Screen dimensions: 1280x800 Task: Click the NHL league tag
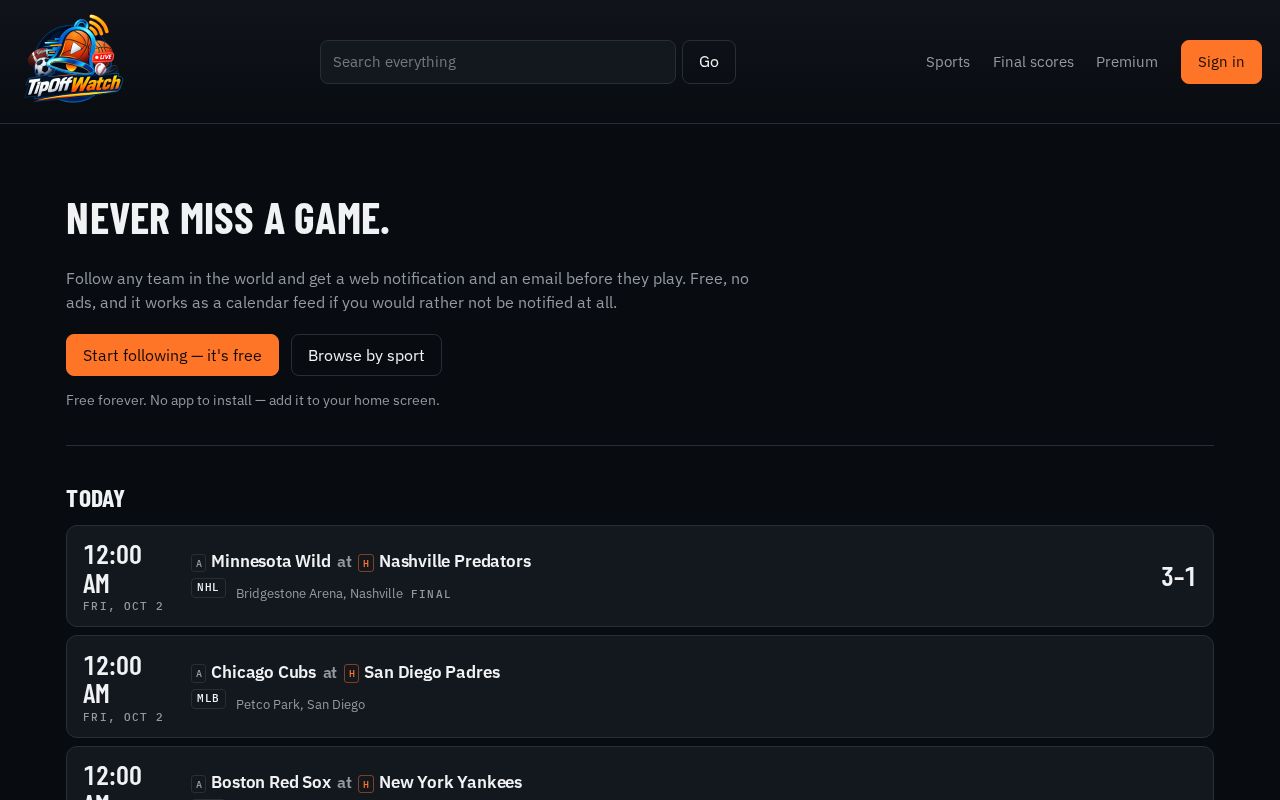(208, 588)
